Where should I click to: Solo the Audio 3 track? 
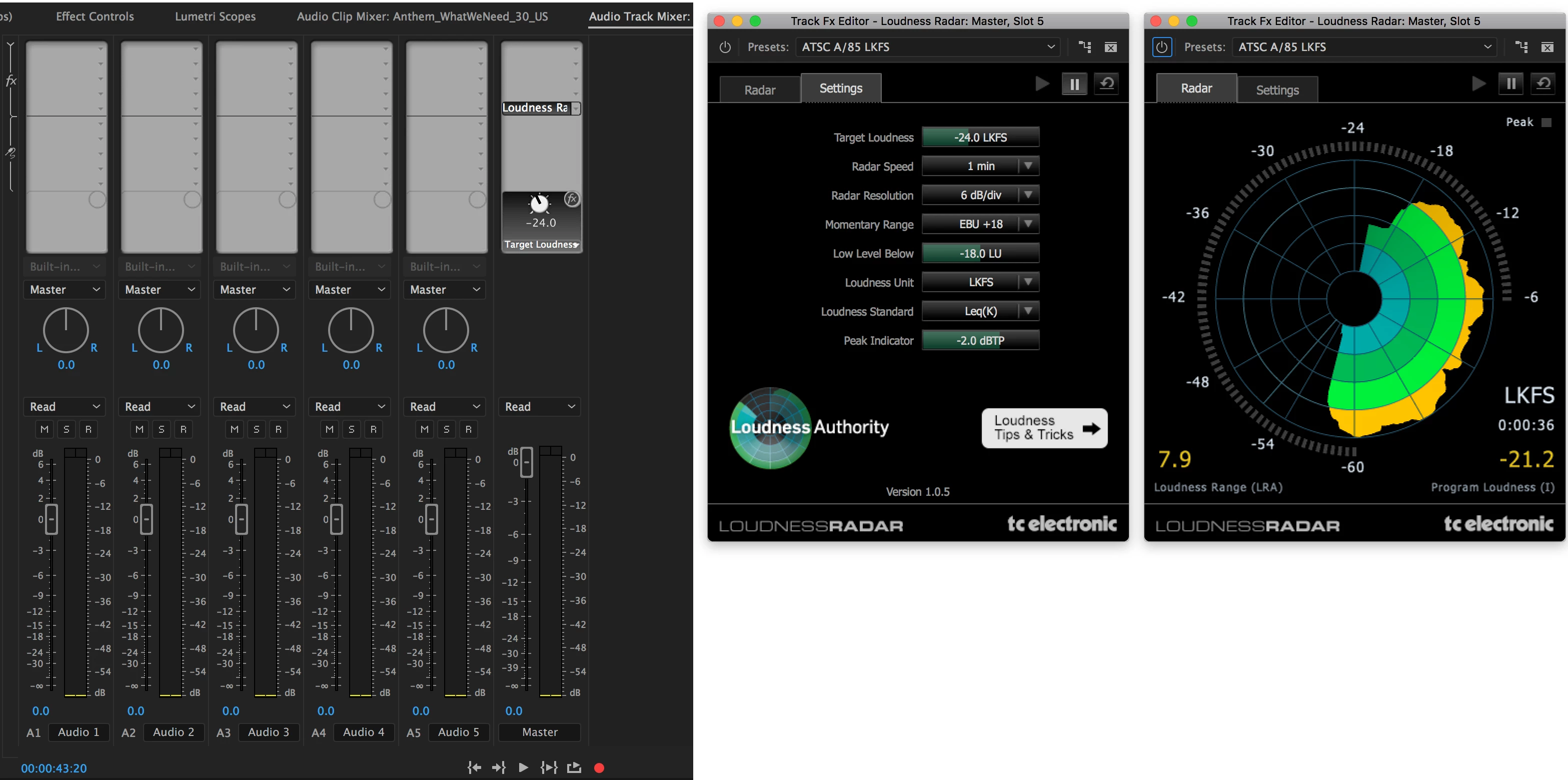coord(256,429)
